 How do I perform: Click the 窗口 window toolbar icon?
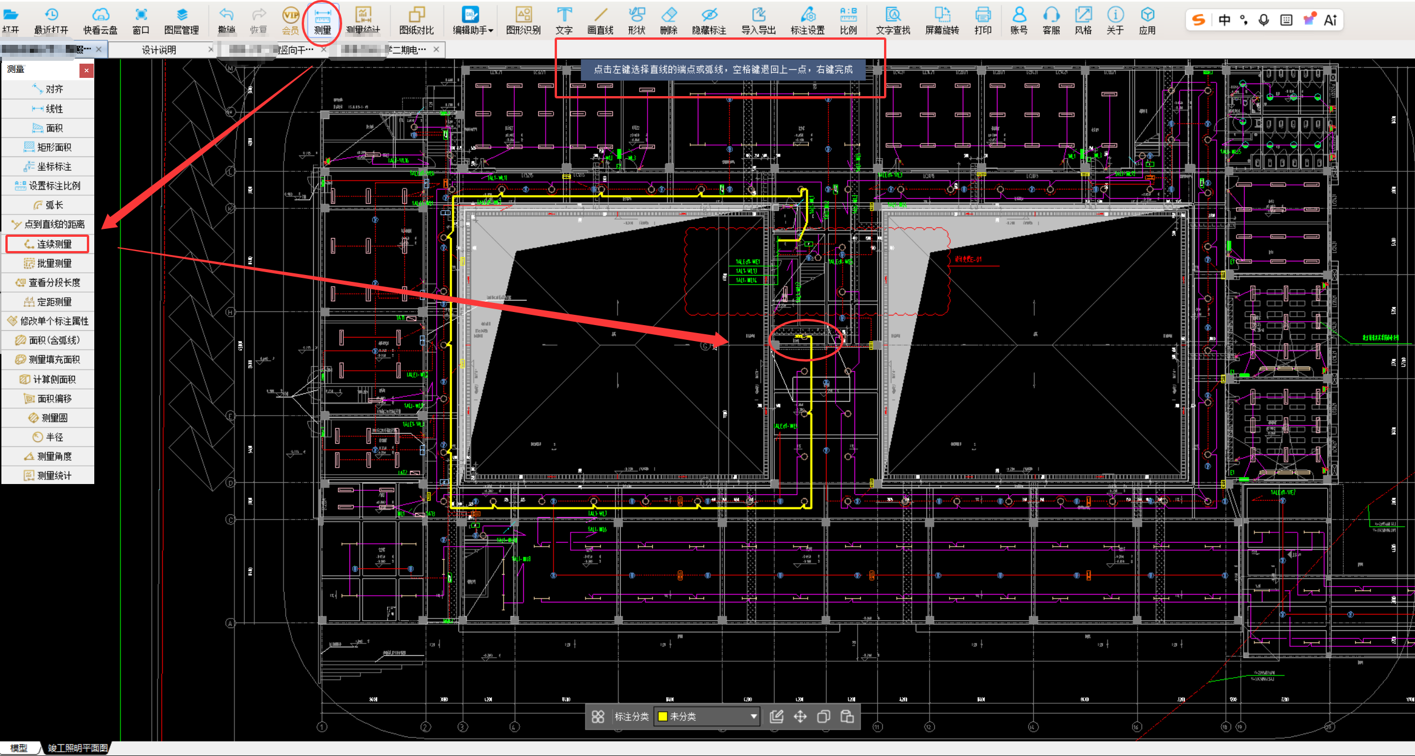[141, 20]
